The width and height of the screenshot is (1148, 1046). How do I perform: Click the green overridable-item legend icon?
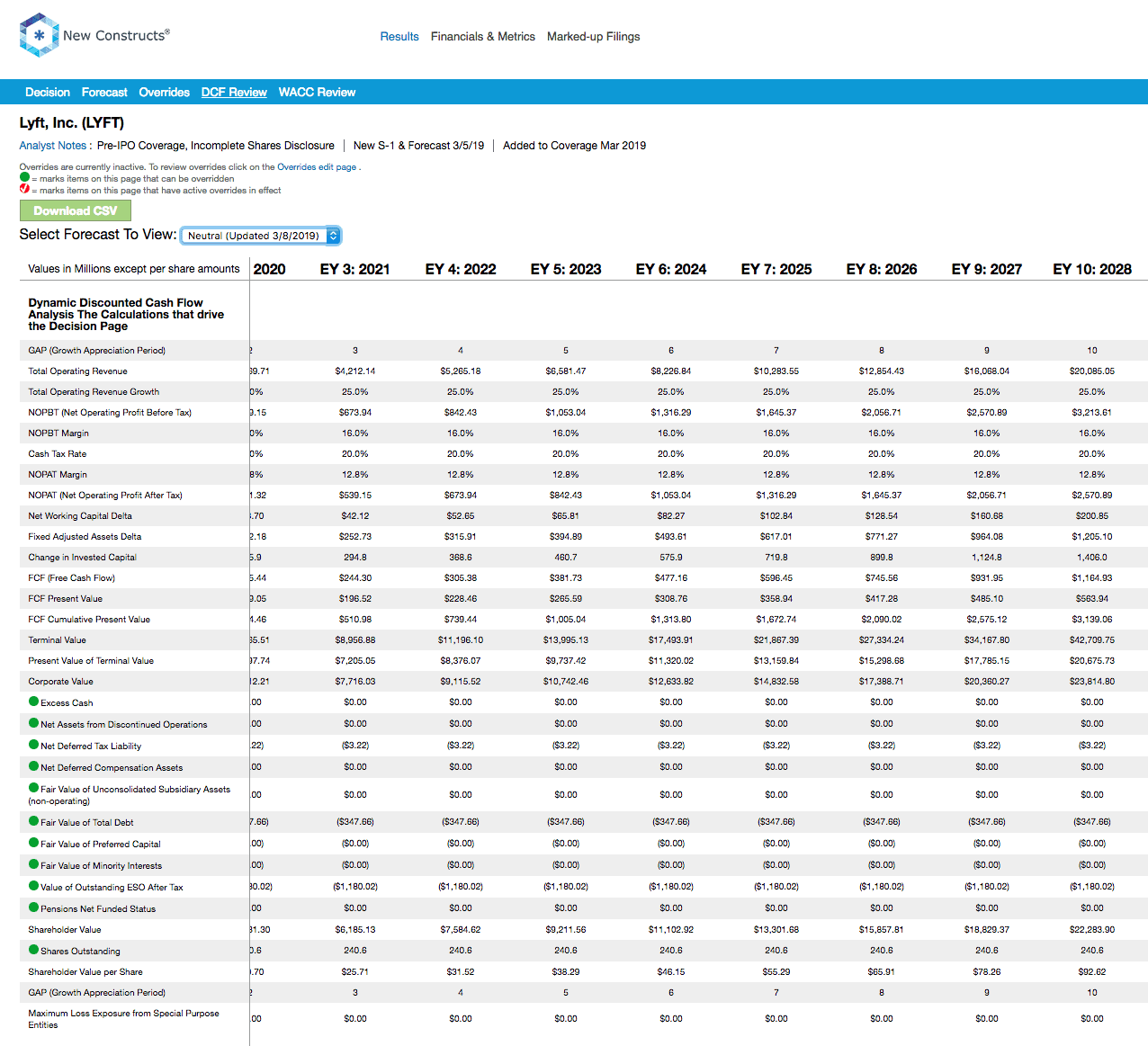(24, 177)
